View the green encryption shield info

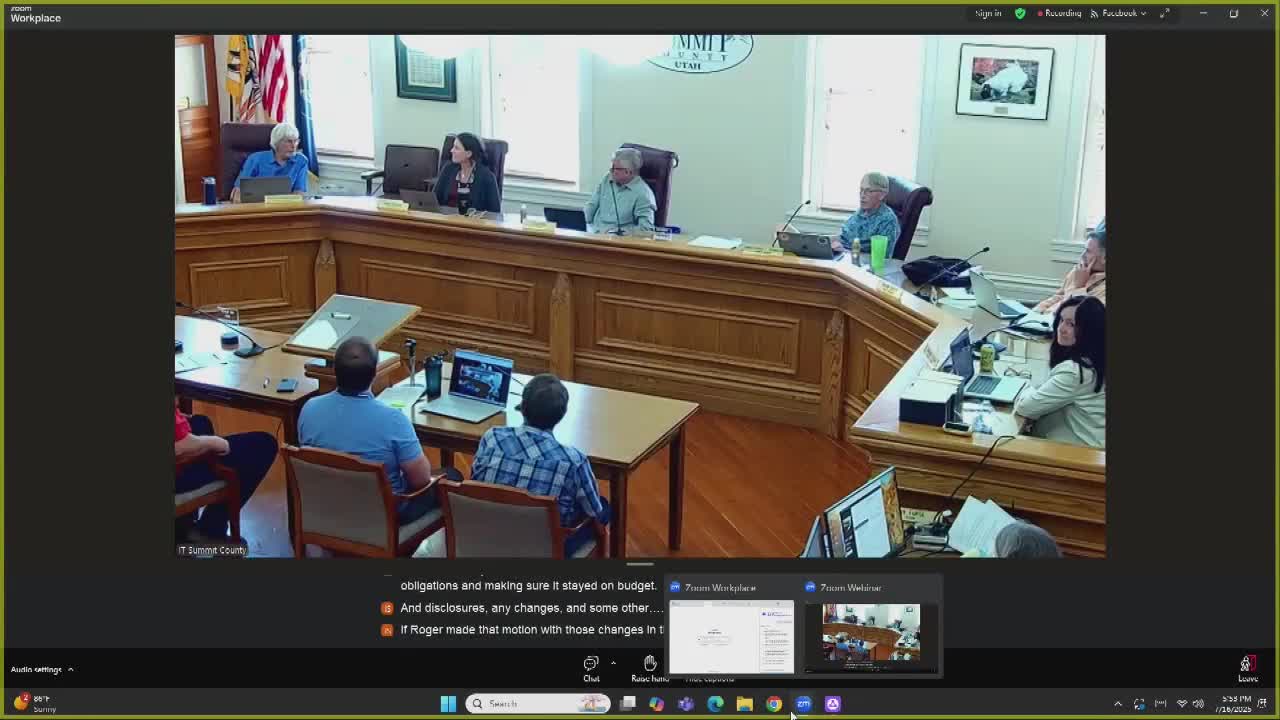(x=1020, y=13)
